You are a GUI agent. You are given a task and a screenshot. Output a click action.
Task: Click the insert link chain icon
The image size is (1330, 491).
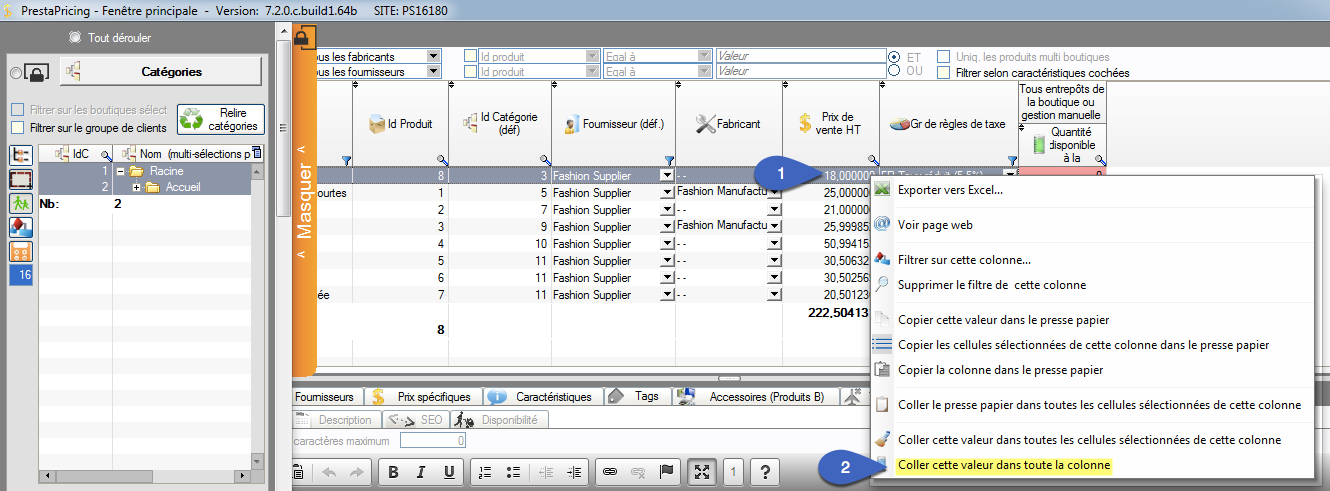pyautogui.click(x=609, y=472)
